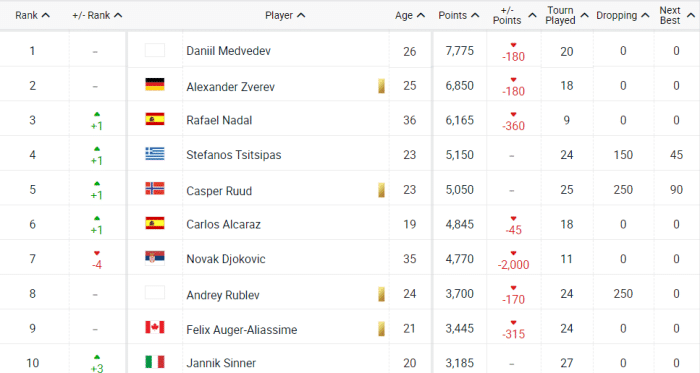700x373 pixels.
Task: Click the Italian flag next to Jannik Sinner
Action: click(x=155, y=362)
